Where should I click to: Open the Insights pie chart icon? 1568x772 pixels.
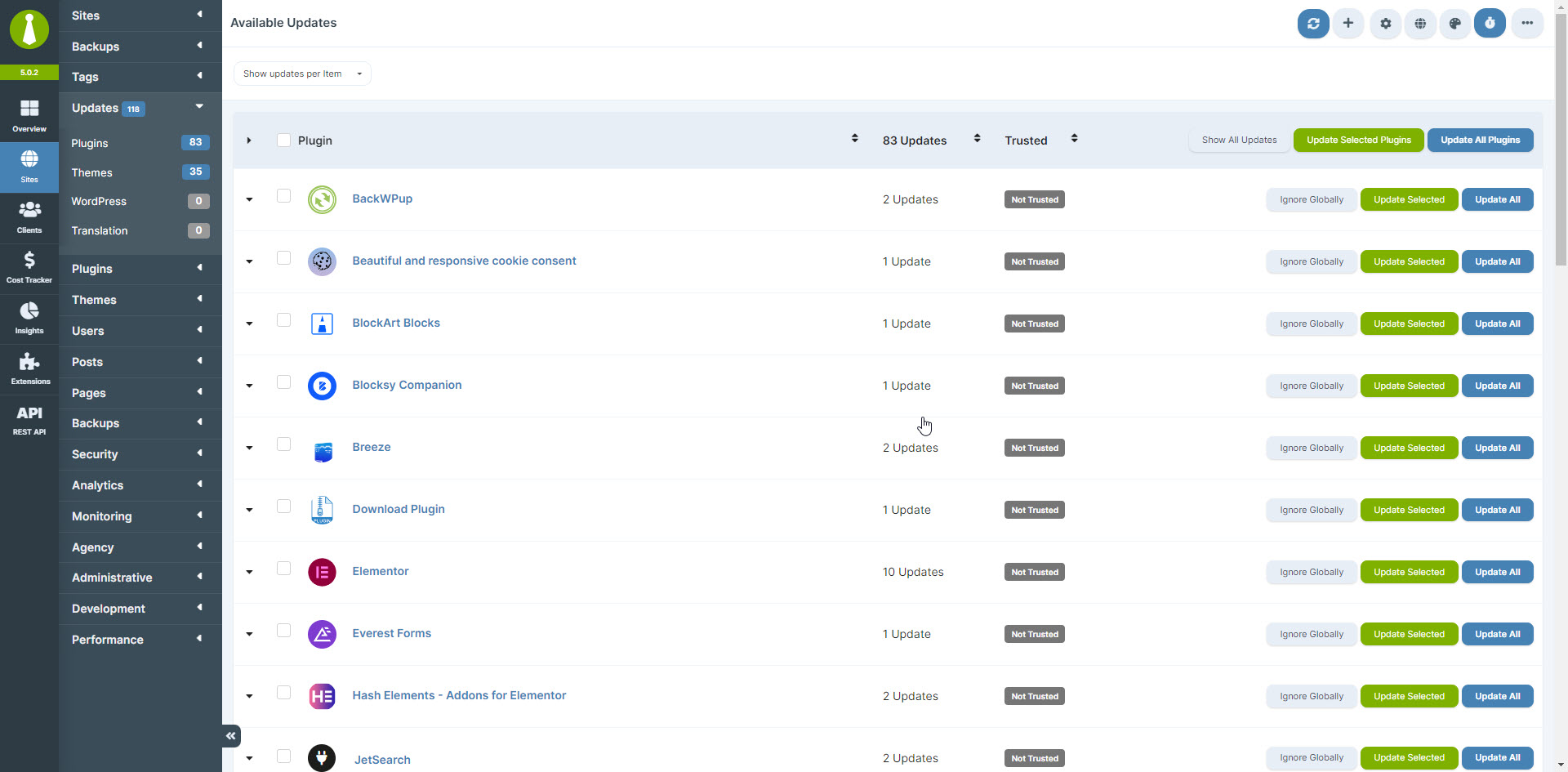pyautogui.click(x=29, y=319)
